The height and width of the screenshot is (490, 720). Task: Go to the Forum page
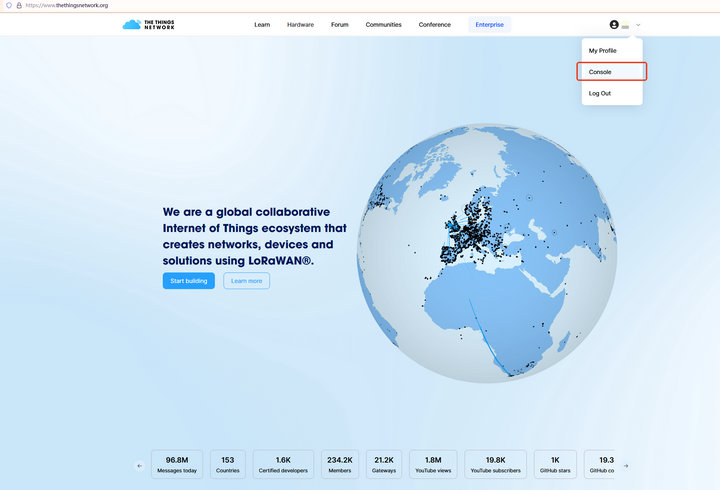[340, 24]
